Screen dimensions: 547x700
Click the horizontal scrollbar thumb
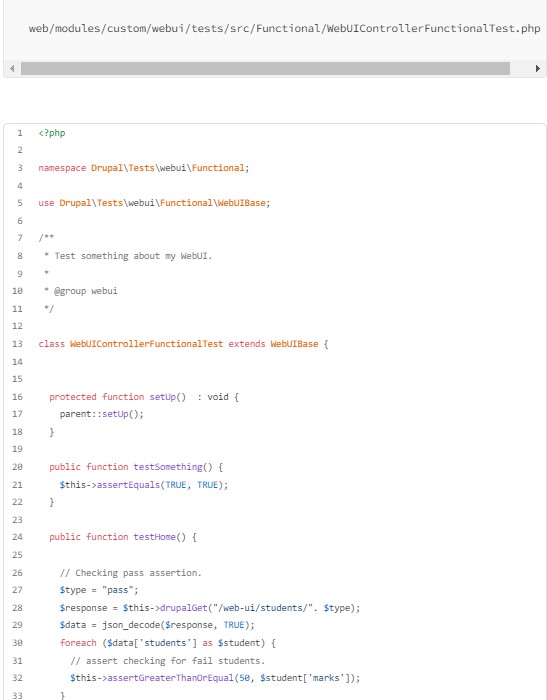point(265,69)
